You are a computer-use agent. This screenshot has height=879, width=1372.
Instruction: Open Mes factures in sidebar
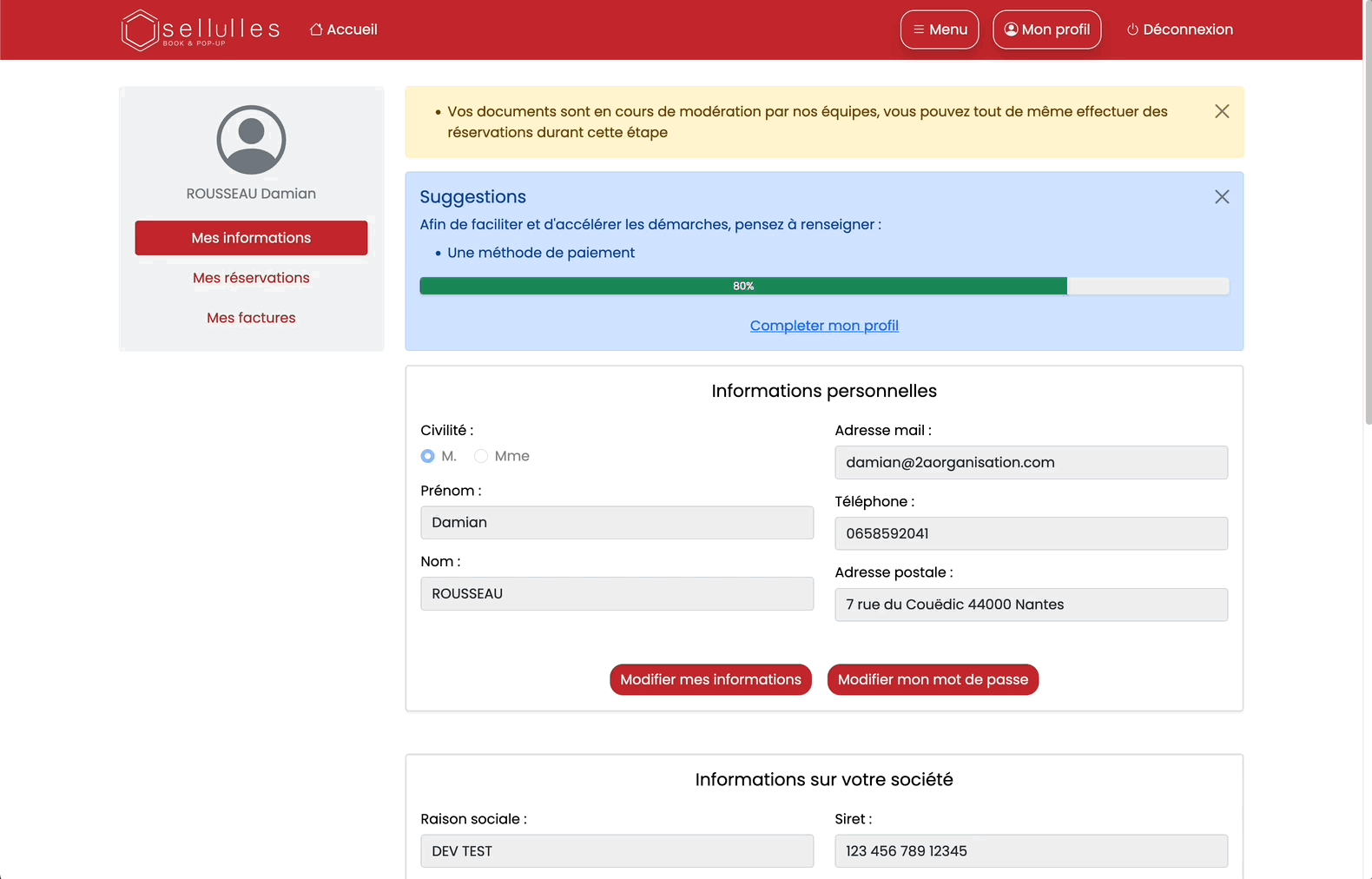[x=251, y=318]
